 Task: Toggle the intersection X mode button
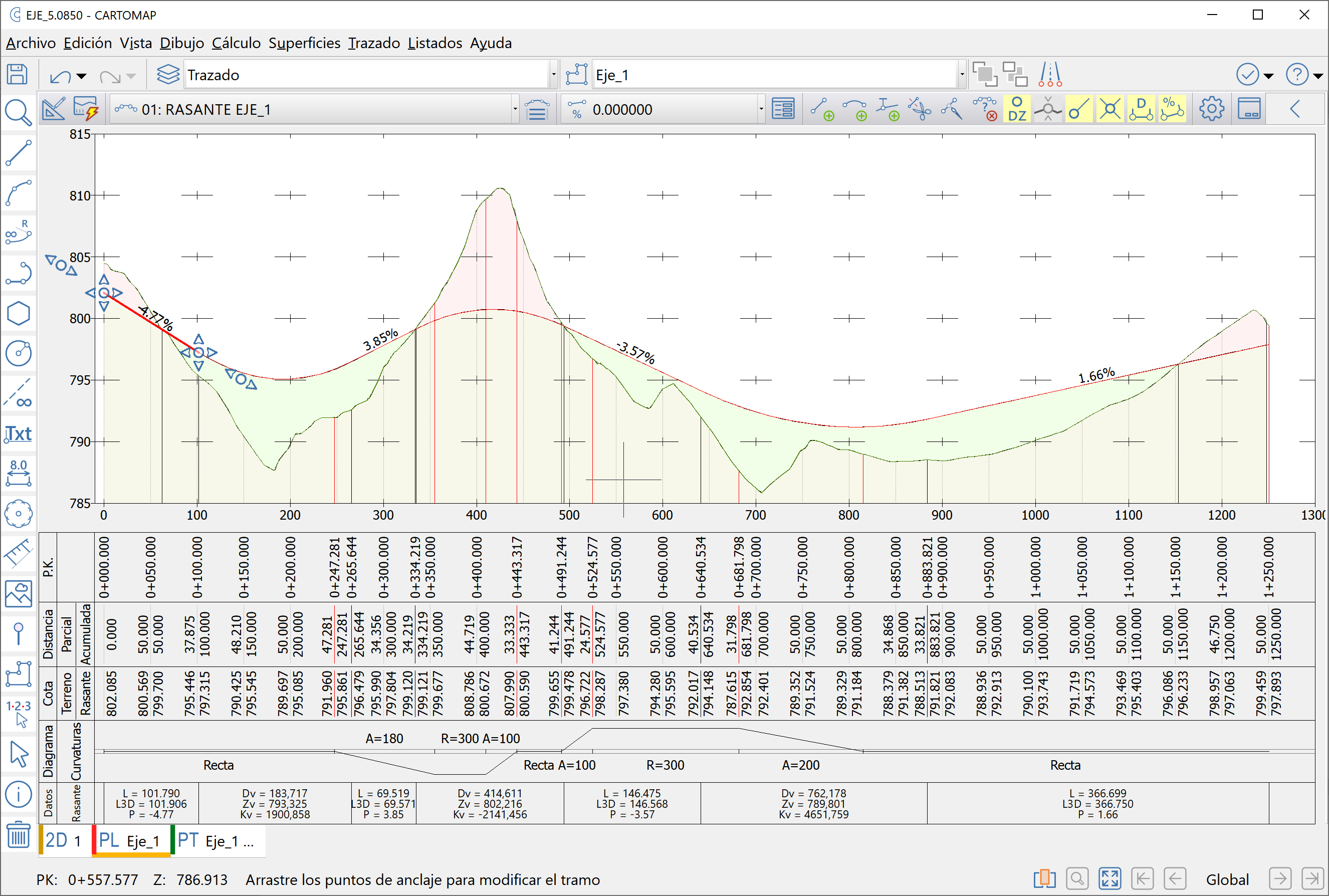point(1109,108)
